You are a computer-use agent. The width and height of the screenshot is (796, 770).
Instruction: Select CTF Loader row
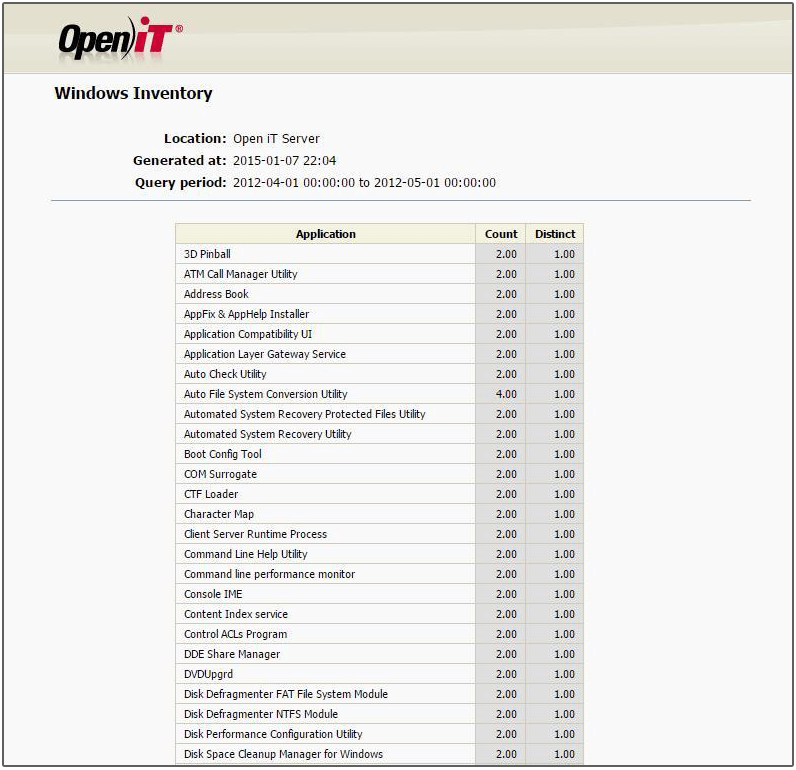tap(380, 494)
